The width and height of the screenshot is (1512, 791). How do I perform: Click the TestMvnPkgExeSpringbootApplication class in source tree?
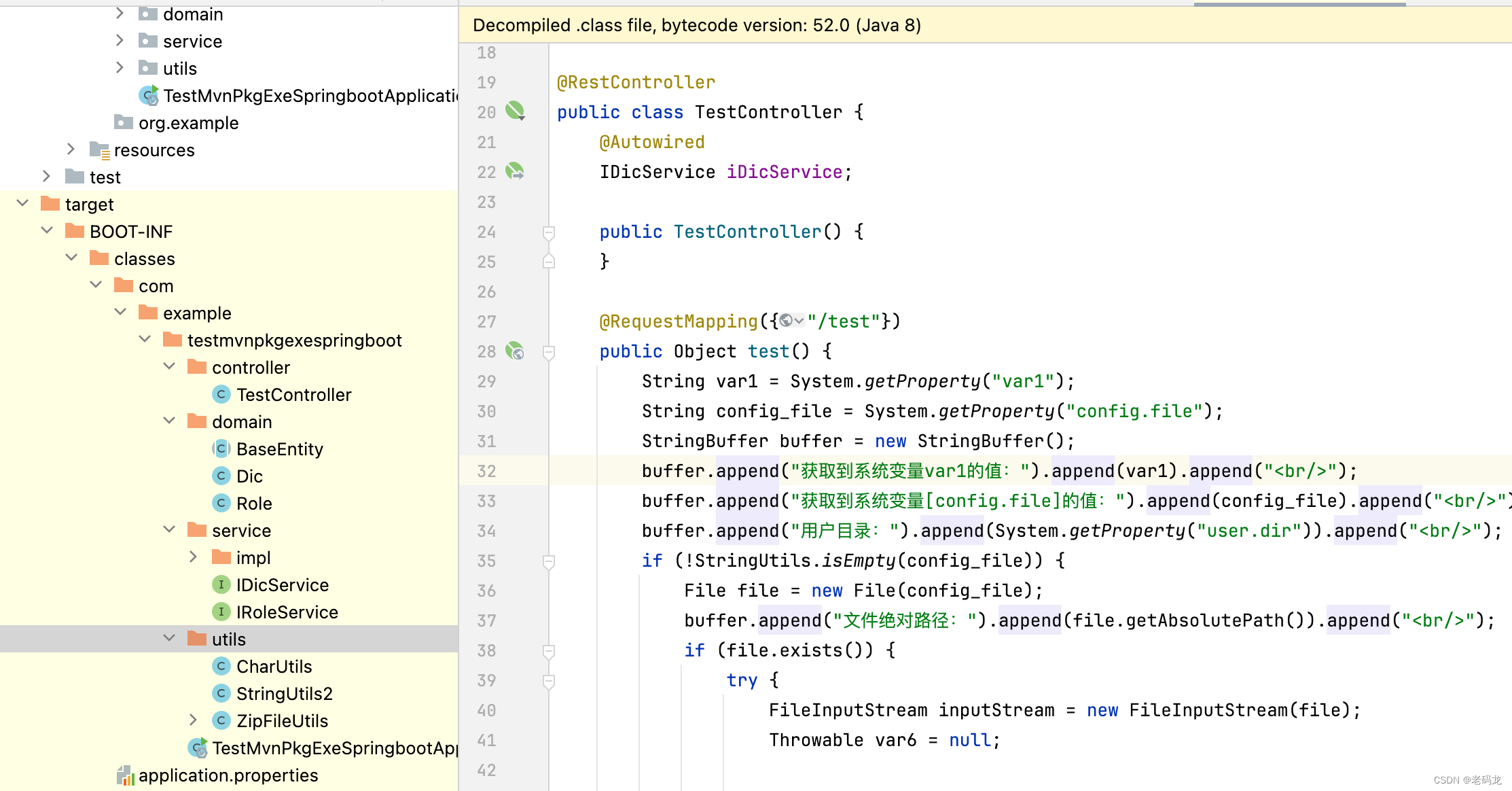pos(309,96)
